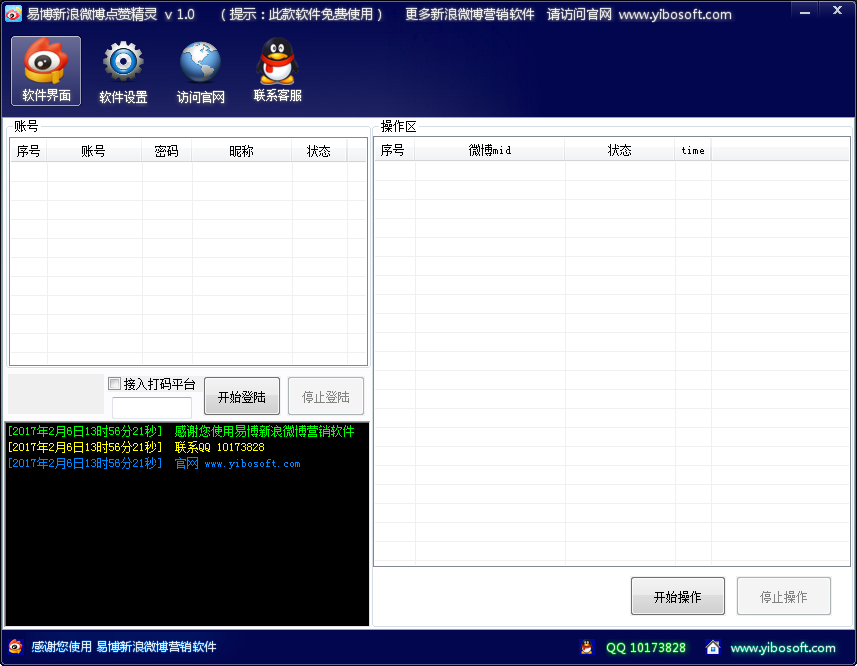Click the 昵称 column header
The width and height of the screenshot is (857, 666).
[x=241, y=151]
